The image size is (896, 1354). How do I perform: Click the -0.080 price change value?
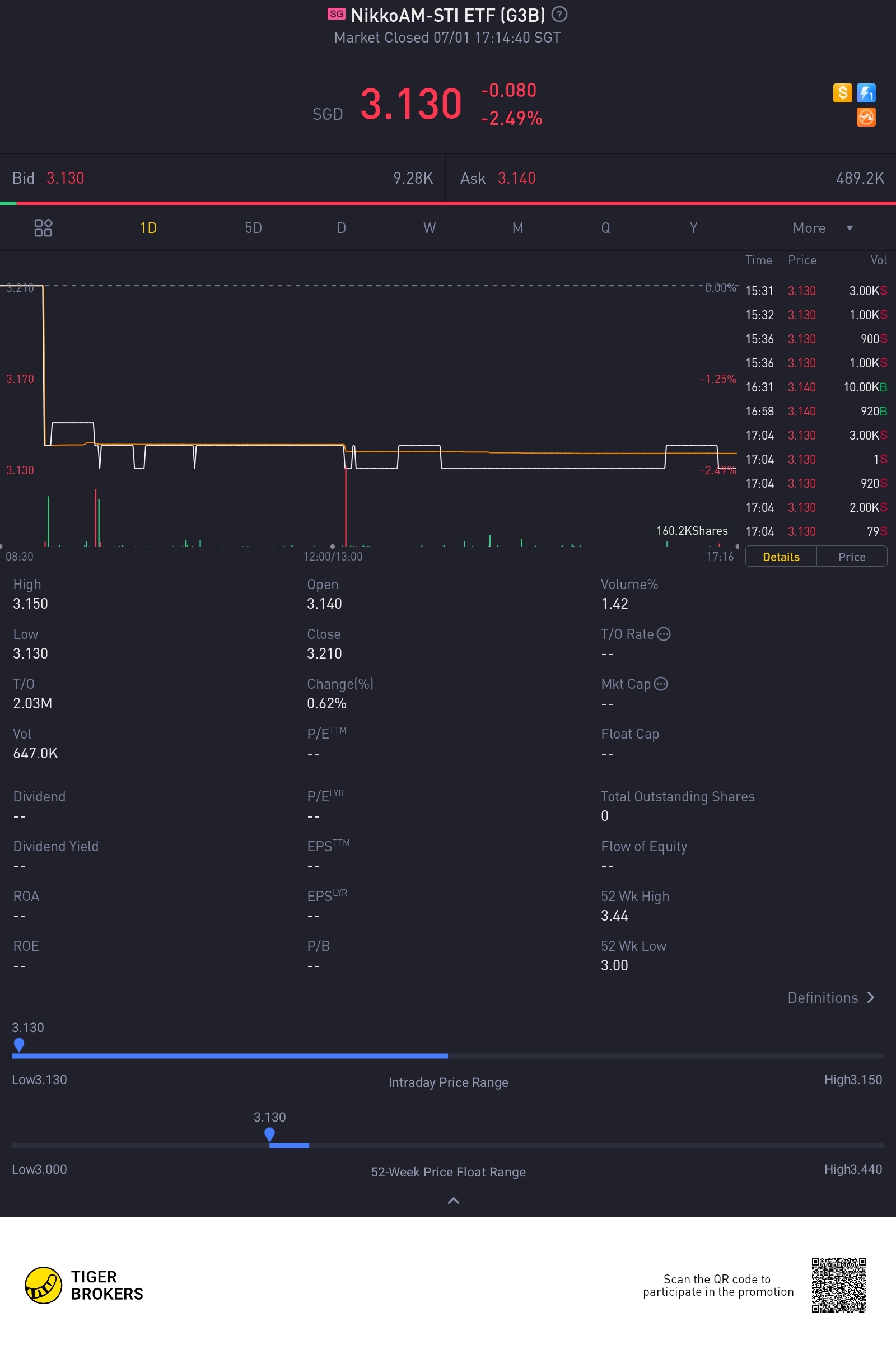tap(508, 90)
